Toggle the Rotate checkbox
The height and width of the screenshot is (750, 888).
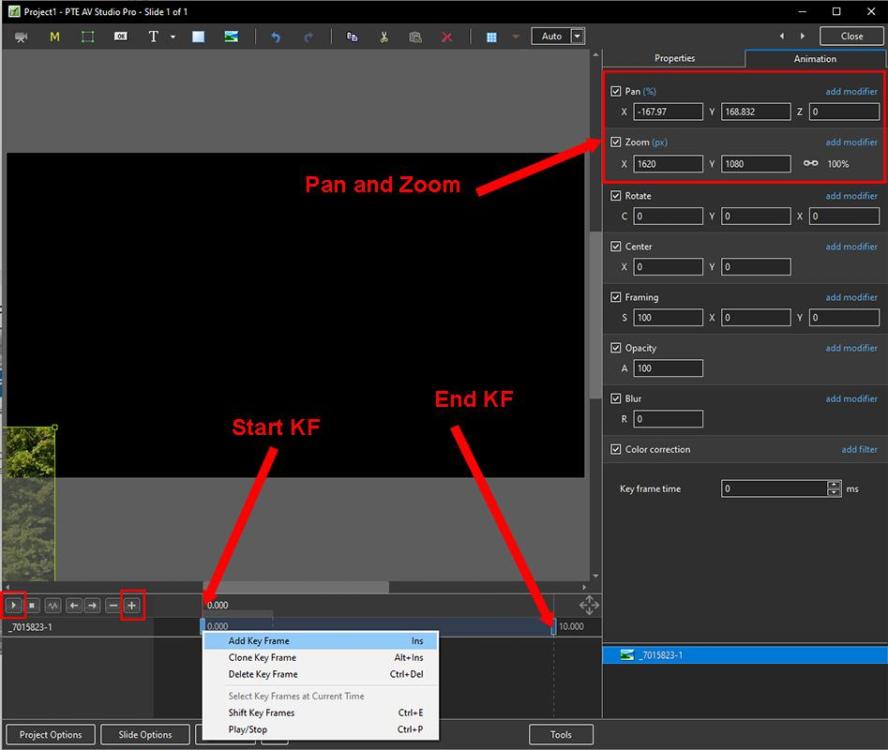coord(616,196)
